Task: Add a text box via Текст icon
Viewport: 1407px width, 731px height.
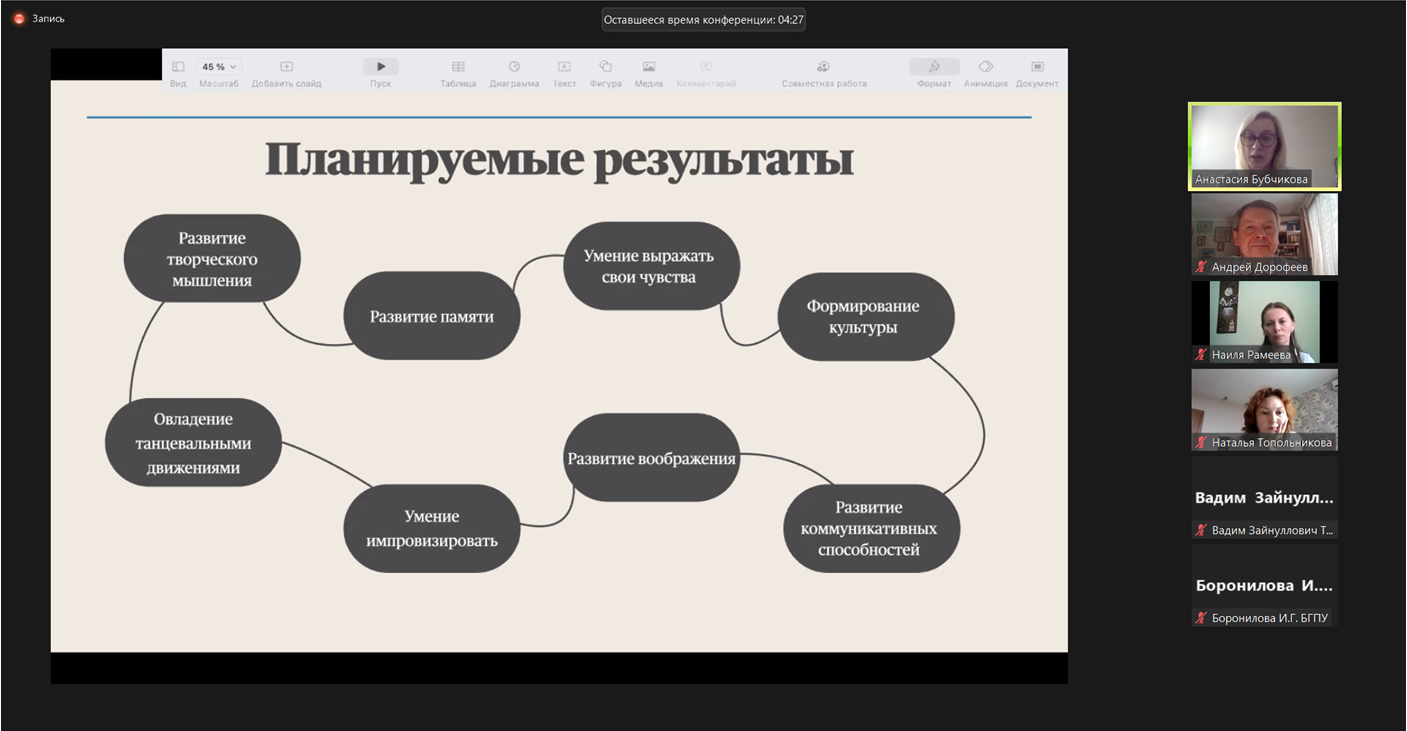Action: (x=564, y=67)
